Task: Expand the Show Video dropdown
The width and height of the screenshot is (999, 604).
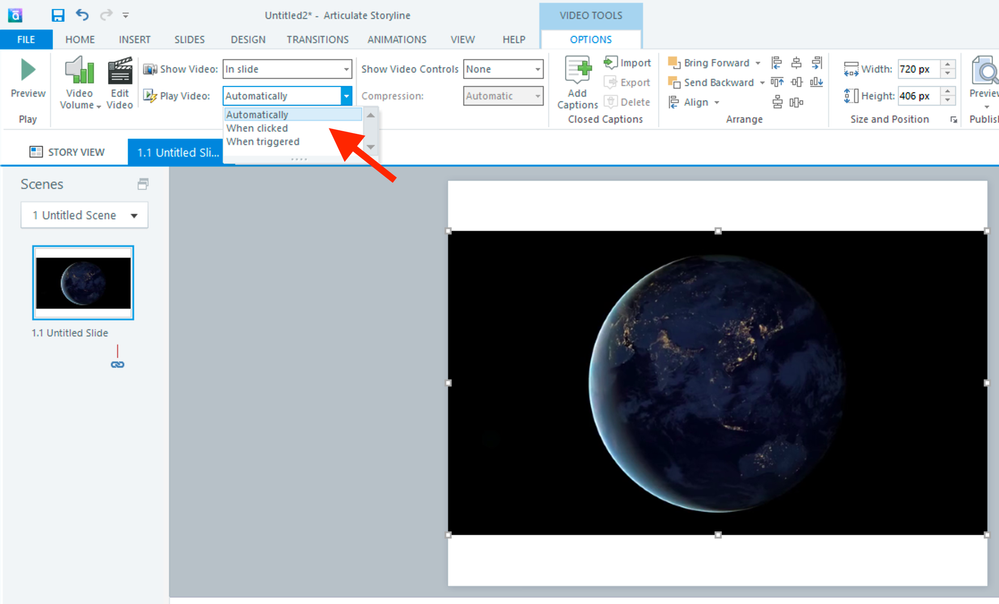Action: point(346,70)
